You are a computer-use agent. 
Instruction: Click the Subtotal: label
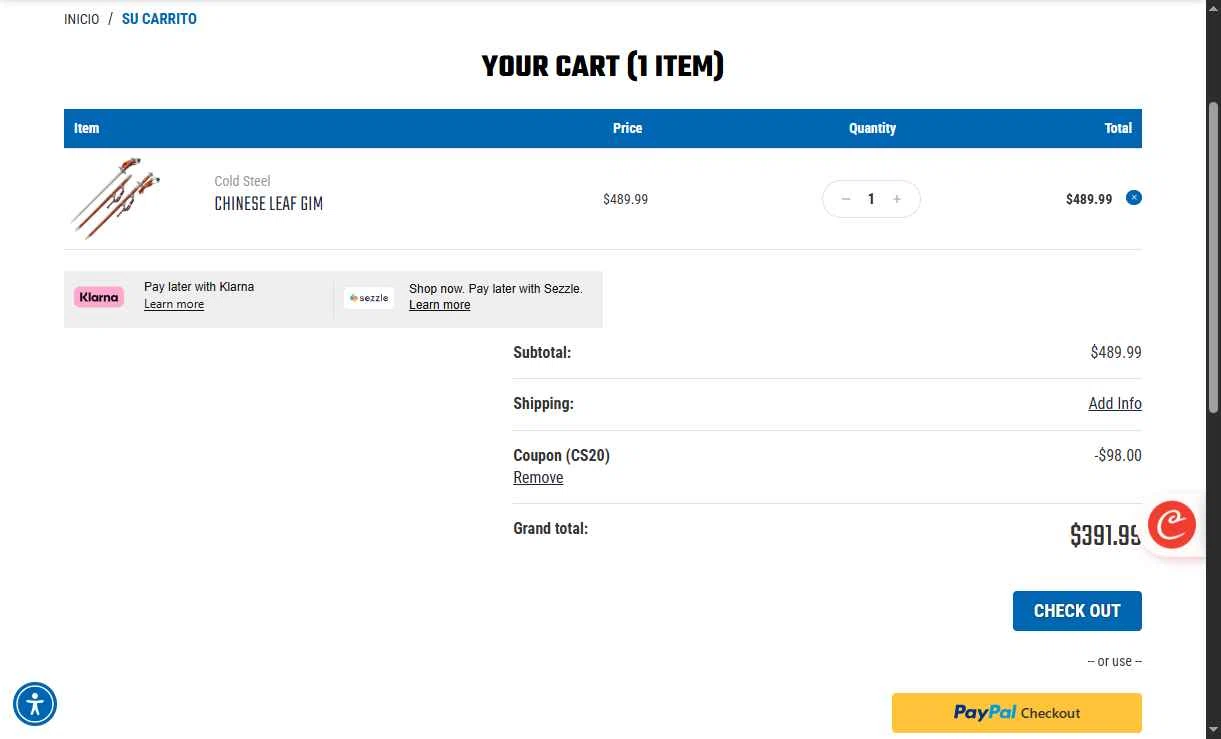(542, 352)
